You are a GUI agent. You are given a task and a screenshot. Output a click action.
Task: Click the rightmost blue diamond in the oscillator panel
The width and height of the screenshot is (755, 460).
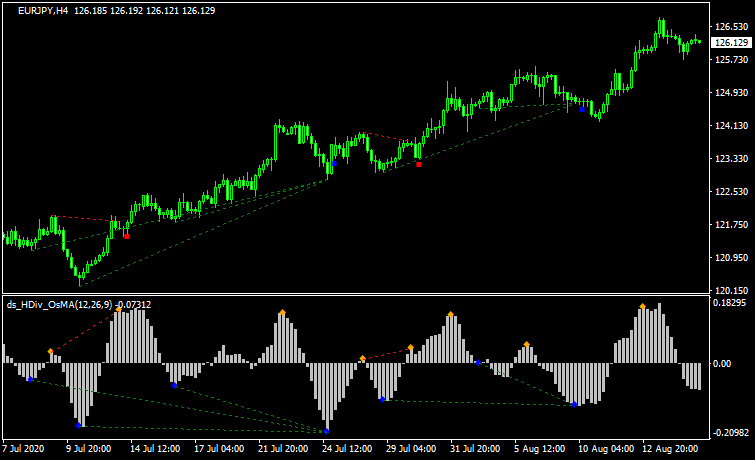(x=575, y=404)
